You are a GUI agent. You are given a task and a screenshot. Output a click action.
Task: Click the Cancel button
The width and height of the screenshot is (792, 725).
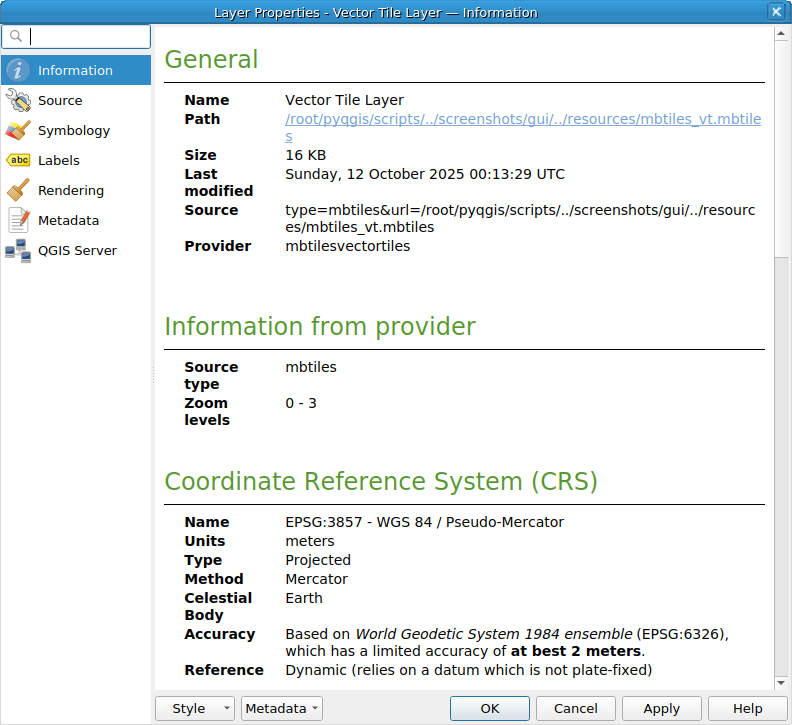coord(575,708)
